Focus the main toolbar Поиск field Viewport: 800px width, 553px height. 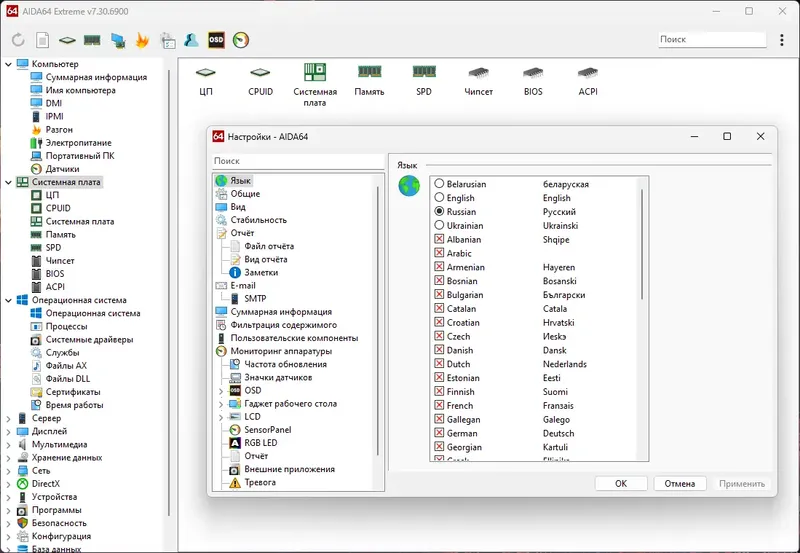712,39
